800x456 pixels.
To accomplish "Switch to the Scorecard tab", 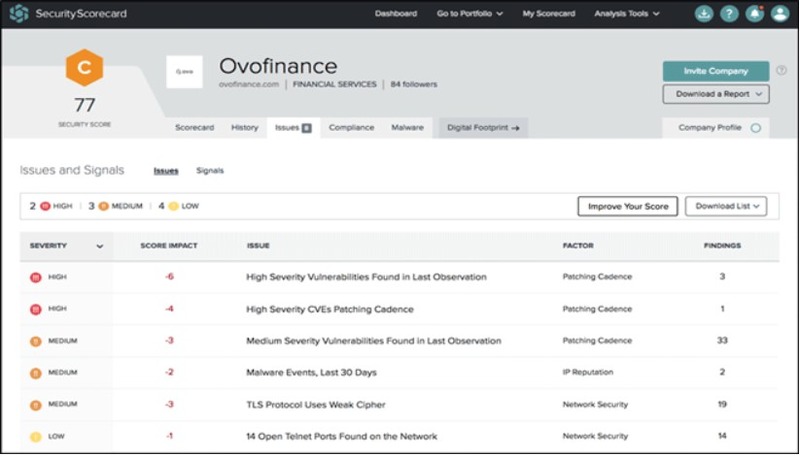I will 194,128.
